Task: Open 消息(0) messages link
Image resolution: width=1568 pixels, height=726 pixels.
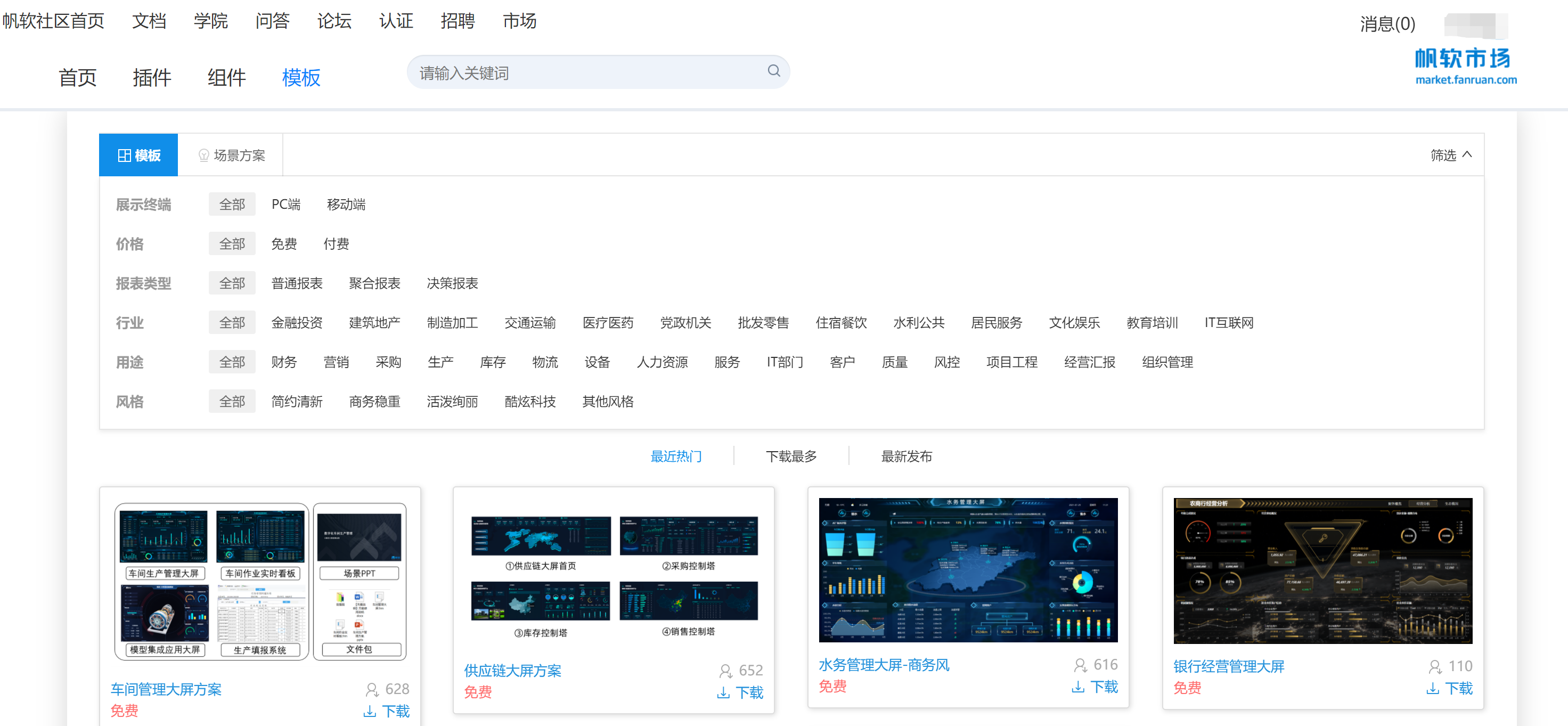Action: (1387, 24)
